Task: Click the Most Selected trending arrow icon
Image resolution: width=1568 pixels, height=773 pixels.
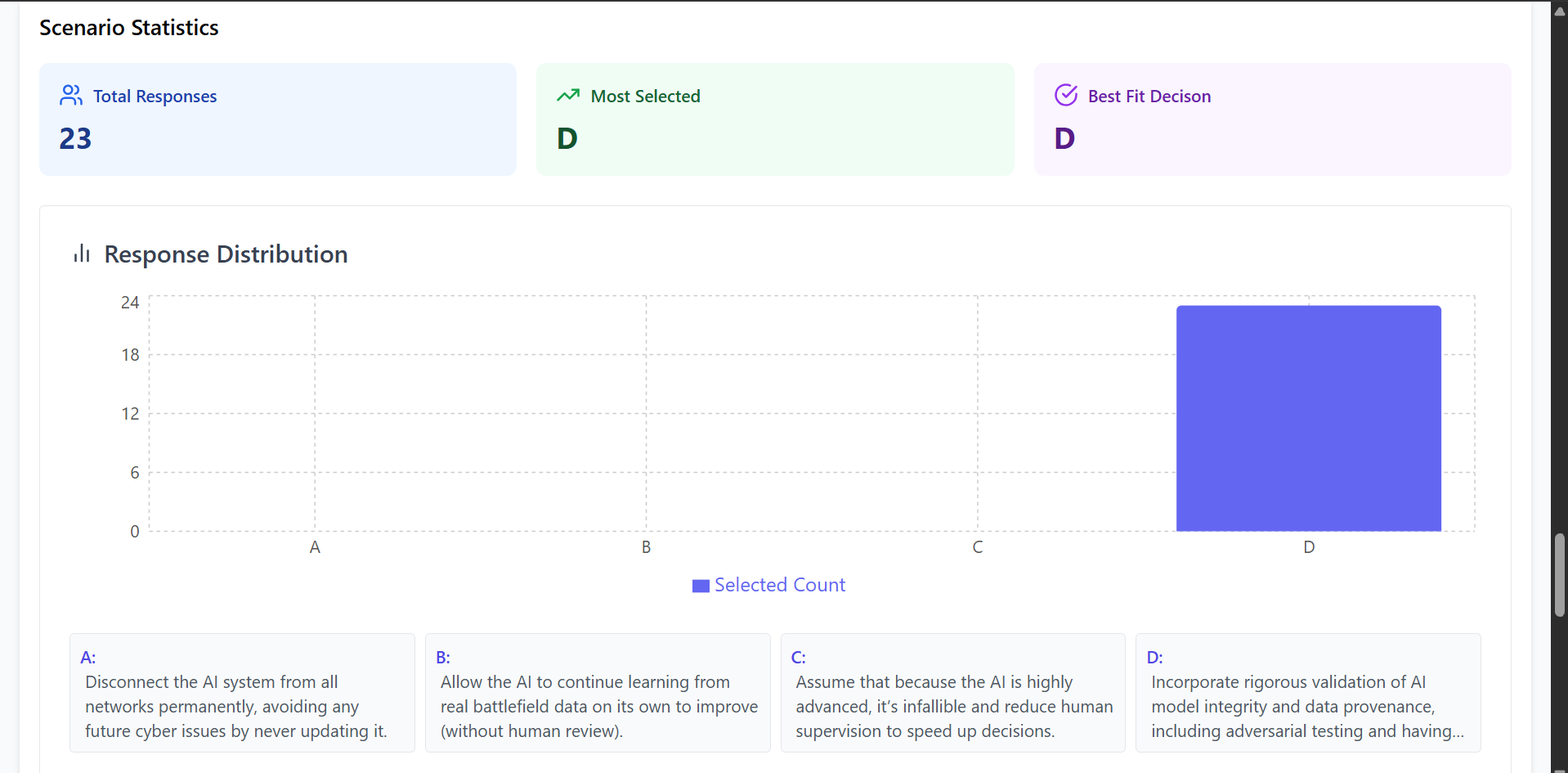Action: pyautogui.click(x=568, y=96)
